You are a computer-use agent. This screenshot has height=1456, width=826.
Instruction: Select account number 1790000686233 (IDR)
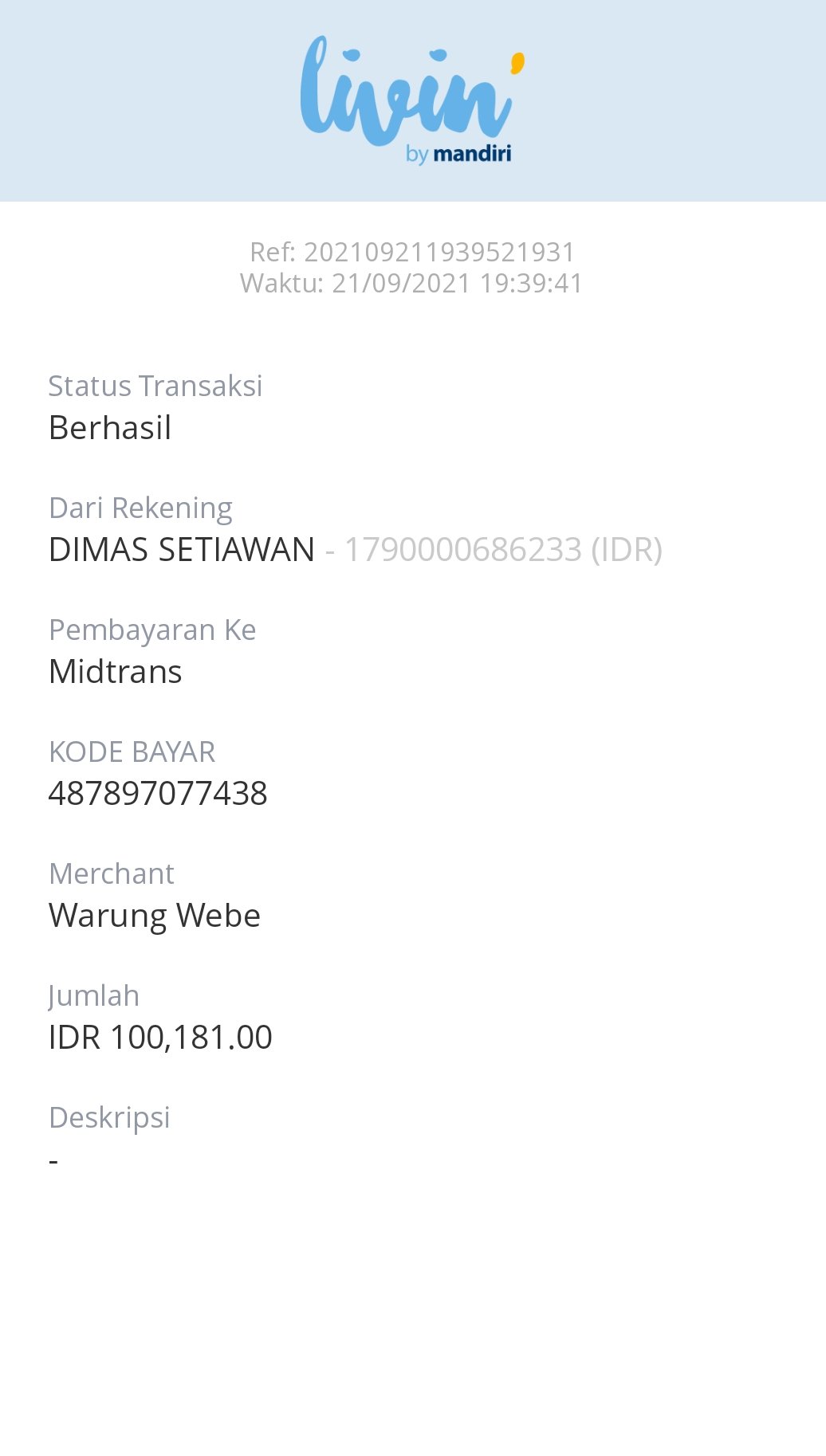[502, 550]
